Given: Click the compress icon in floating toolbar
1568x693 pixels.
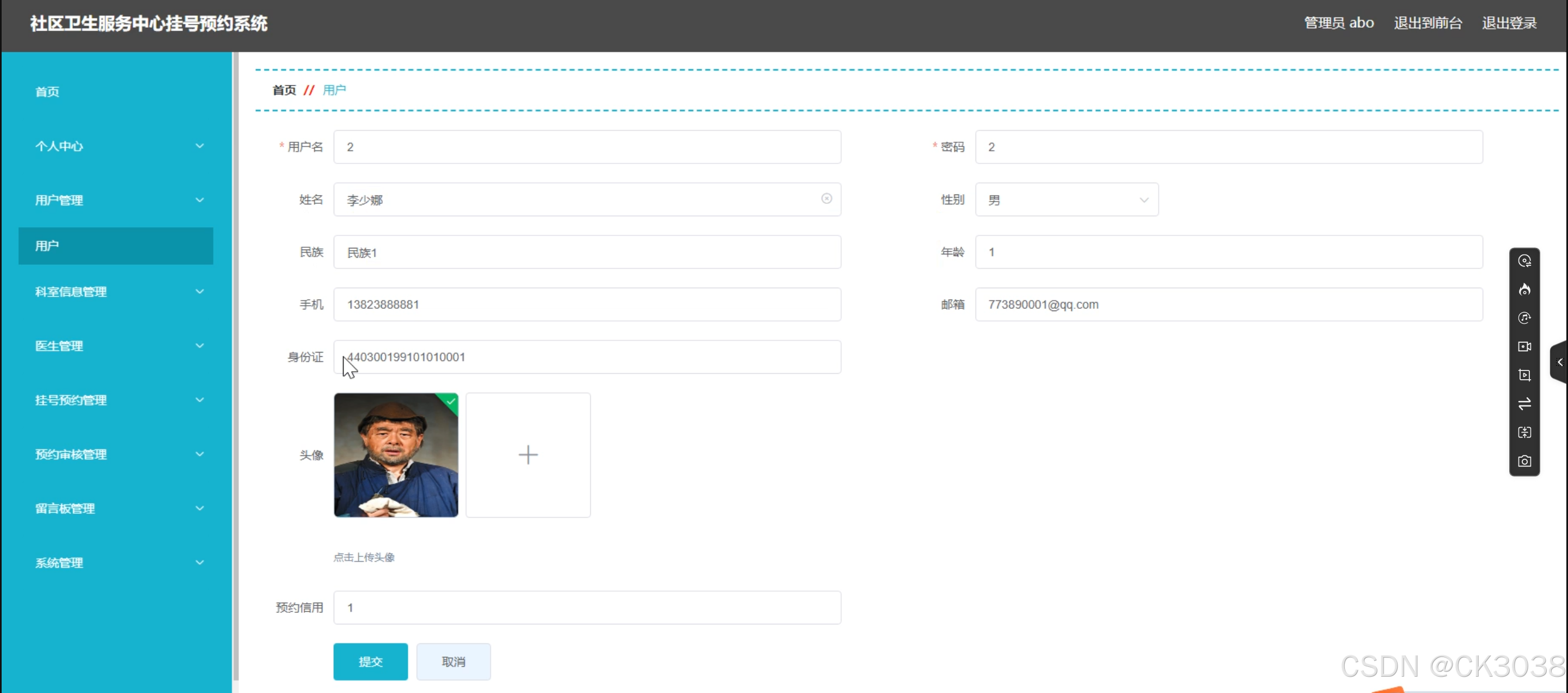Looking at the screenshot, I should click(1524, 433).
